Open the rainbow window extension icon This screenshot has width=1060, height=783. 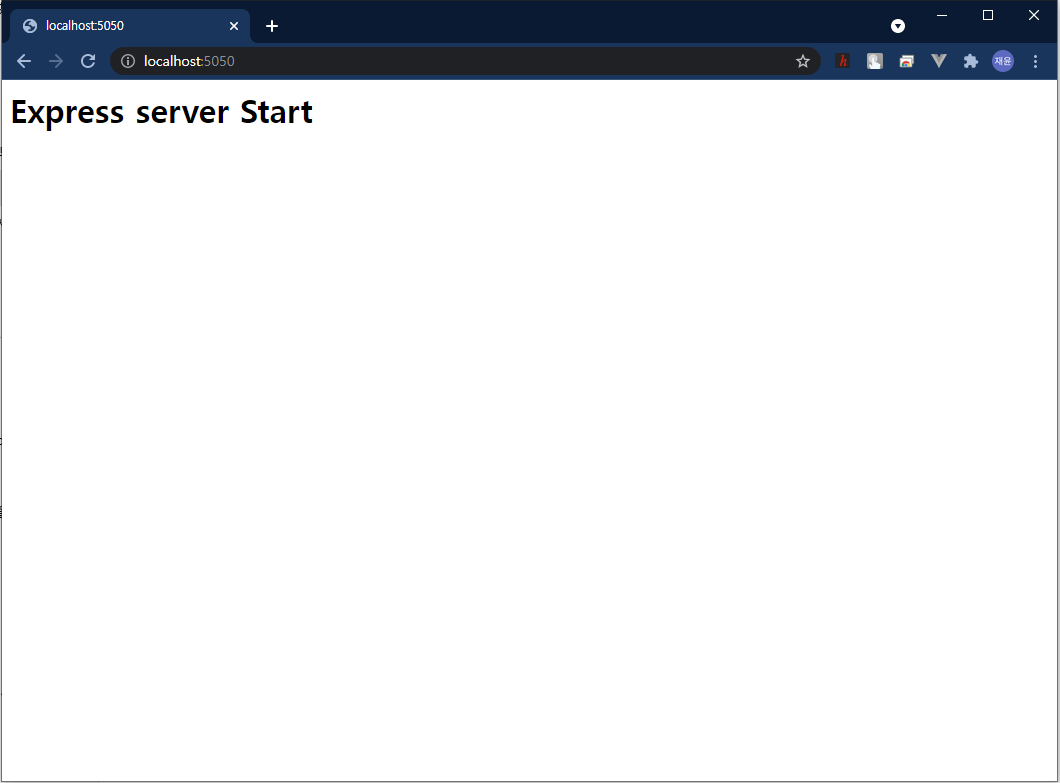(x=907, y=62)
